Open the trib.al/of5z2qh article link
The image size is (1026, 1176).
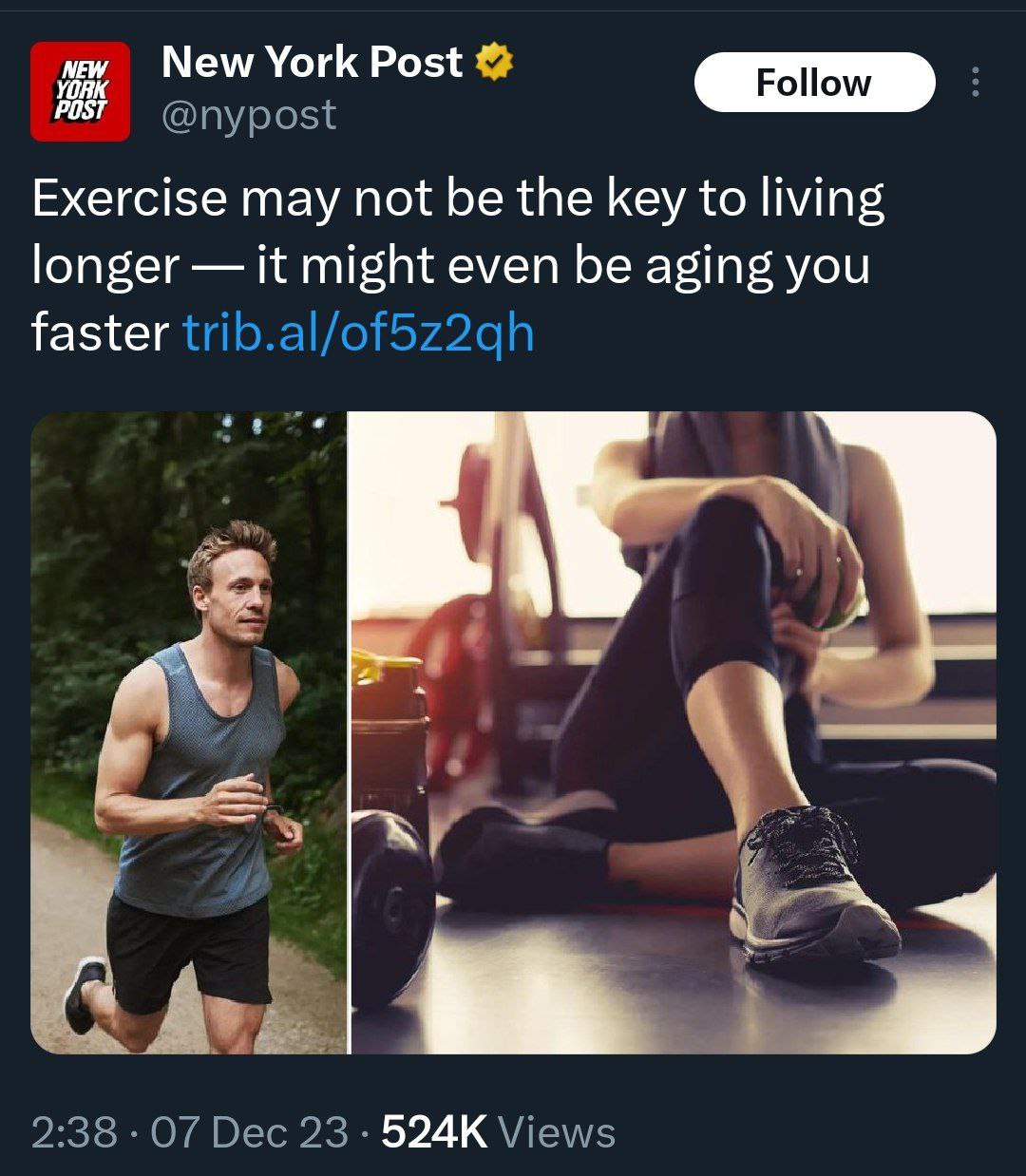pyautogui.click(x=358, y=332)
